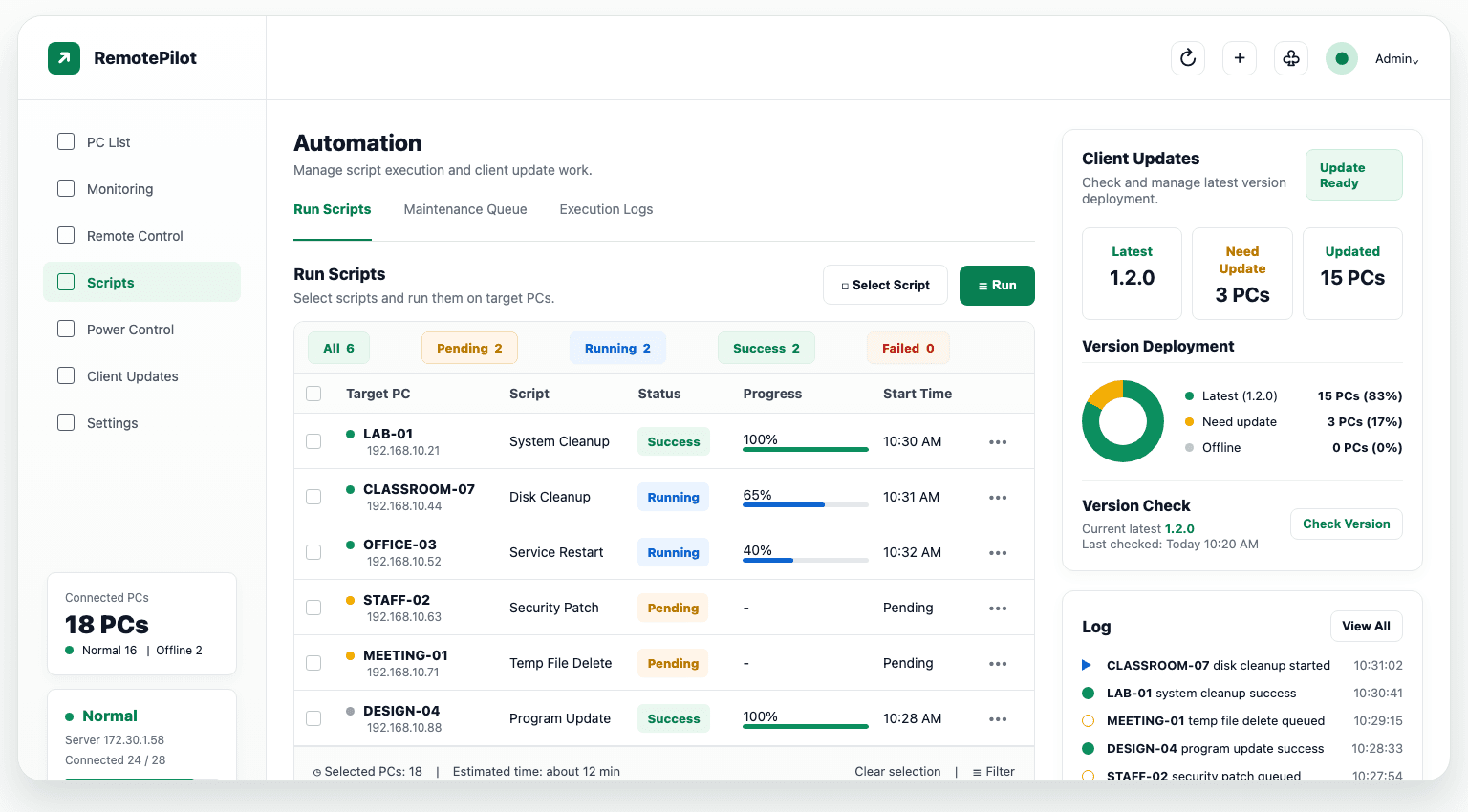The width and height of the screenshot is (1468, 812).
Task: Click green status dot of LAB-01 log entry
Action: pyautogui.click(x=1088, y=693)
